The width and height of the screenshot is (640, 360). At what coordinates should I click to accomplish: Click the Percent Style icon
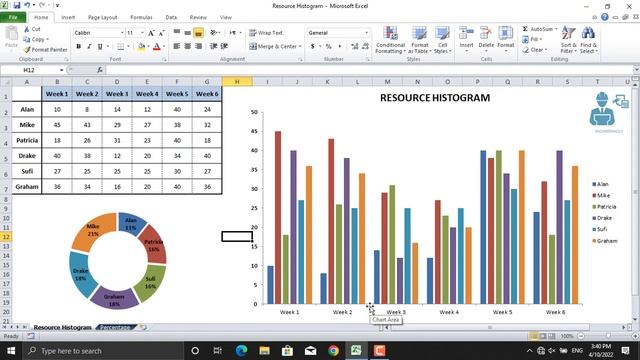[x=329, y=47]
